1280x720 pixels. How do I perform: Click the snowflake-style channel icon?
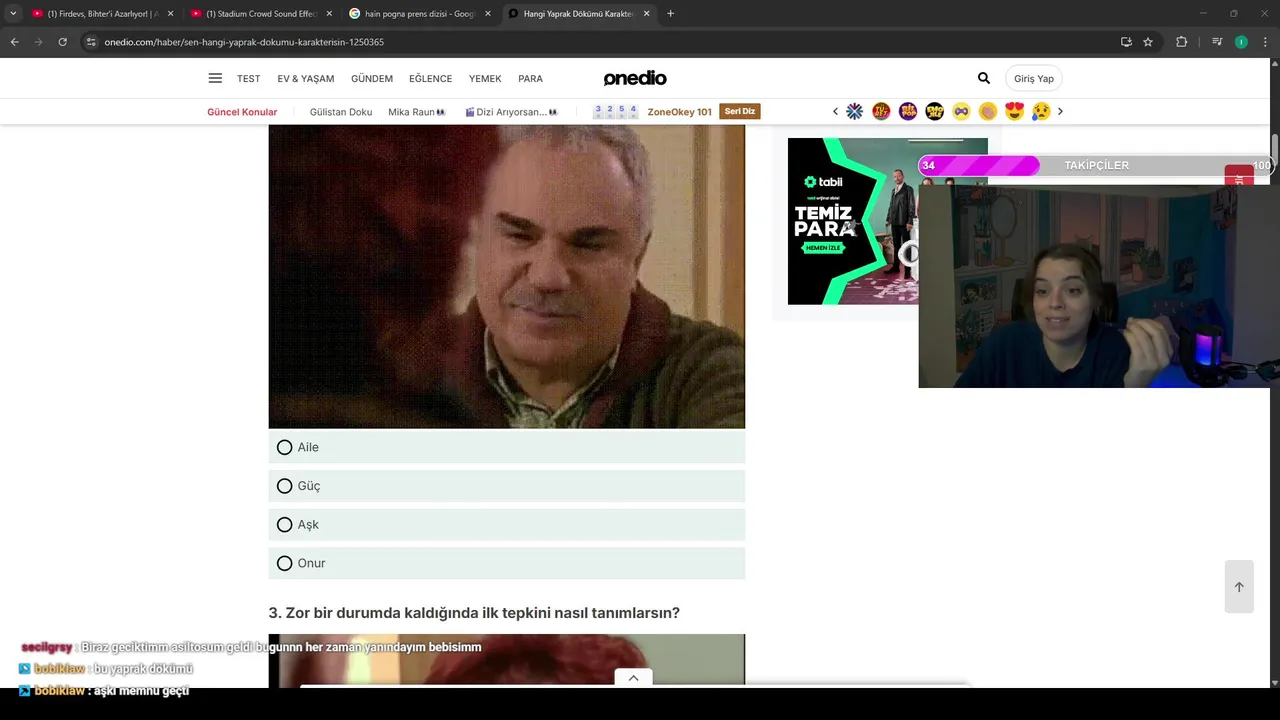(x=854, y=111)
